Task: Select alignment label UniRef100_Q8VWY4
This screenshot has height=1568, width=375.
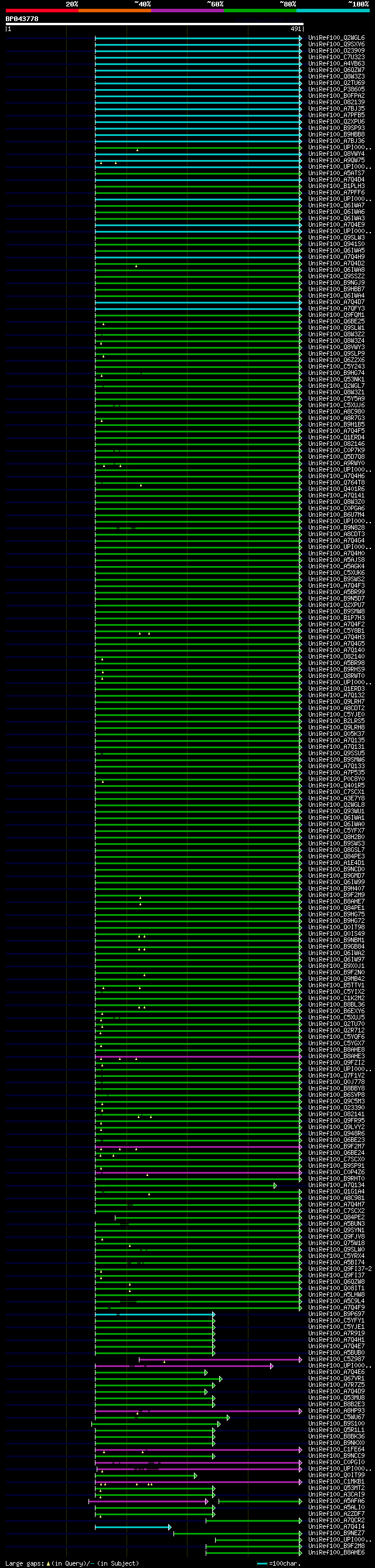Action: pyautogui.click(x=337, y=154)
